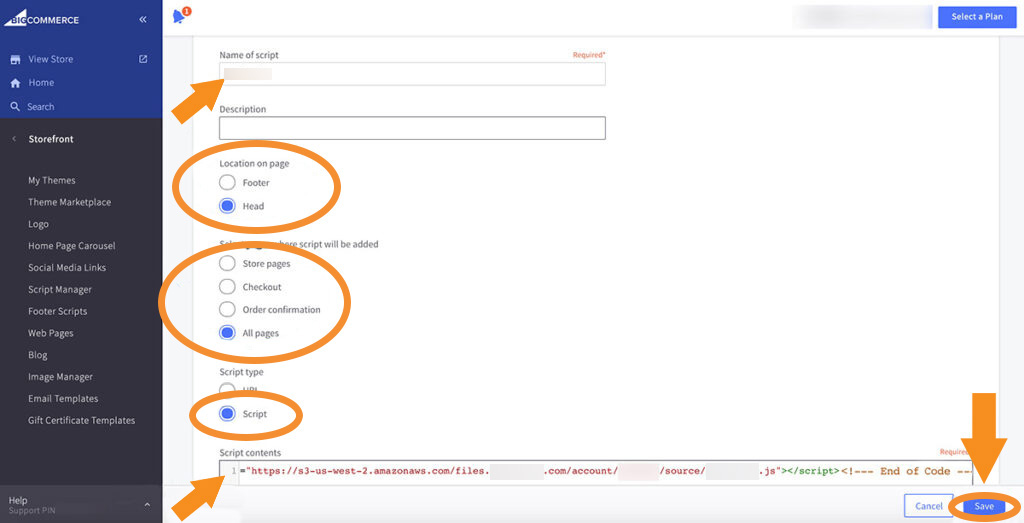
Task: Open Web Pages in sidebar
Action: [50, 333]
